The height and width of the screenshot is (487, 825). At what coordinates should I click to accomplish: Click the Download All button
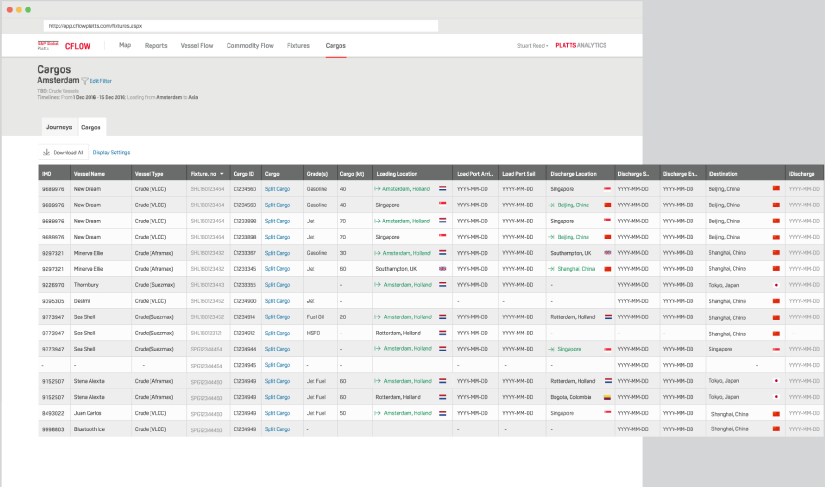tap(63, 153)
